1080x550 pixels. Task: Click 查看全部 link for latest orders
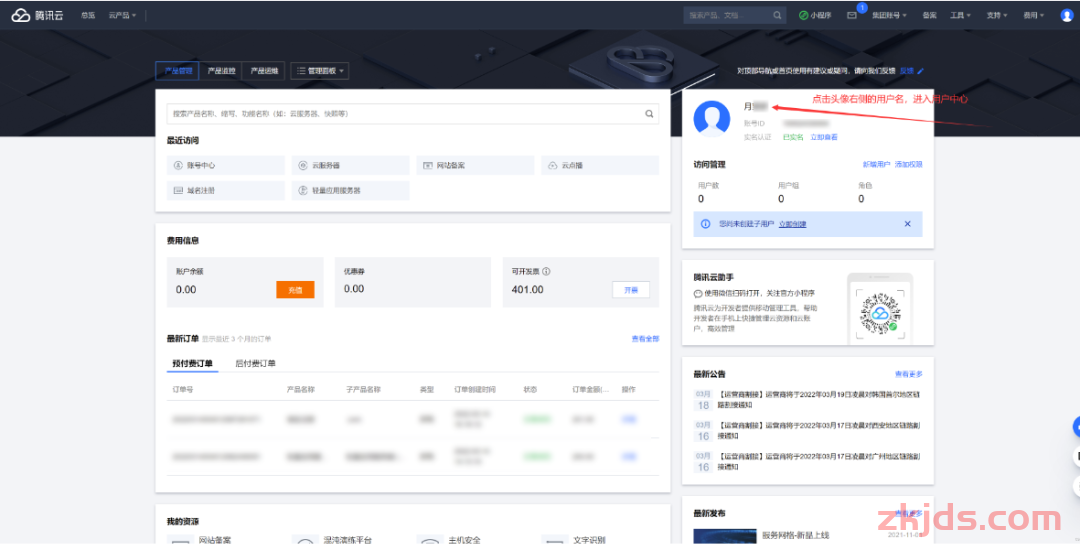click(645, 339)
